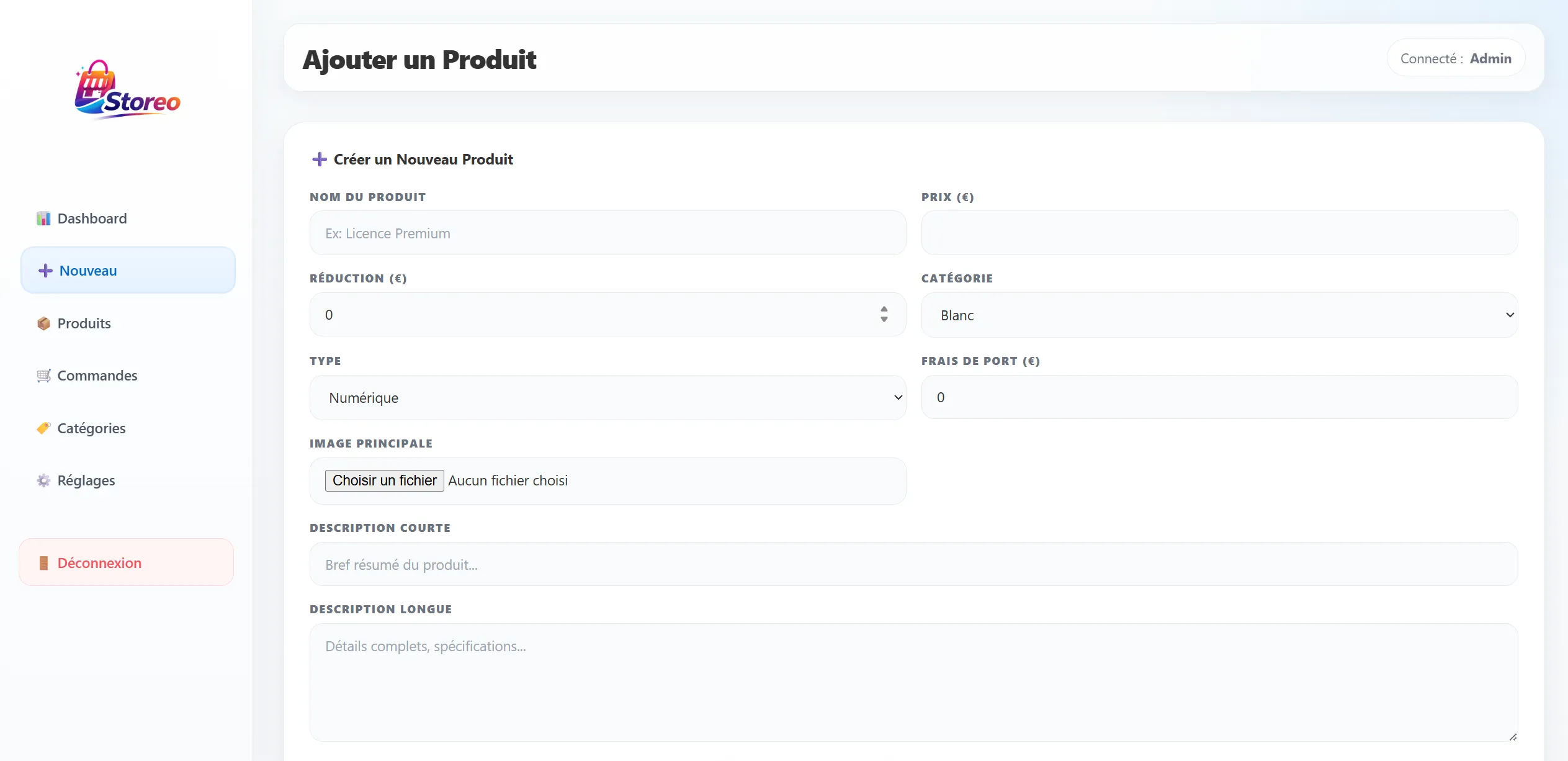Navigate to Commandes in the sidebar
Viewport: 1568px width, 761px height.
[x=97, y=376]
